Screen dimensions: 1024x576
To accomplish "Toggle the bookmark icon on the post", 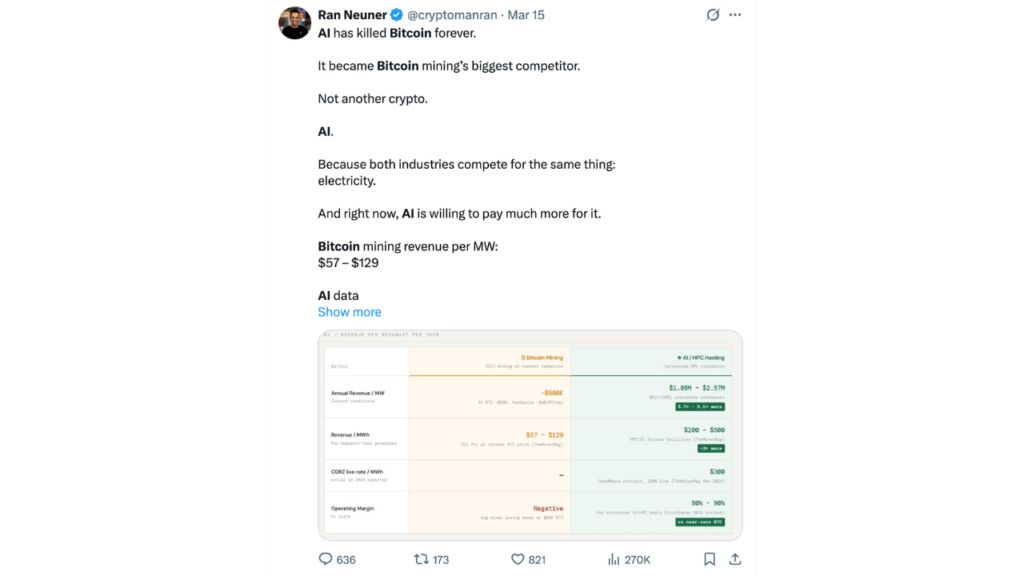I will [x=709, y=559].
